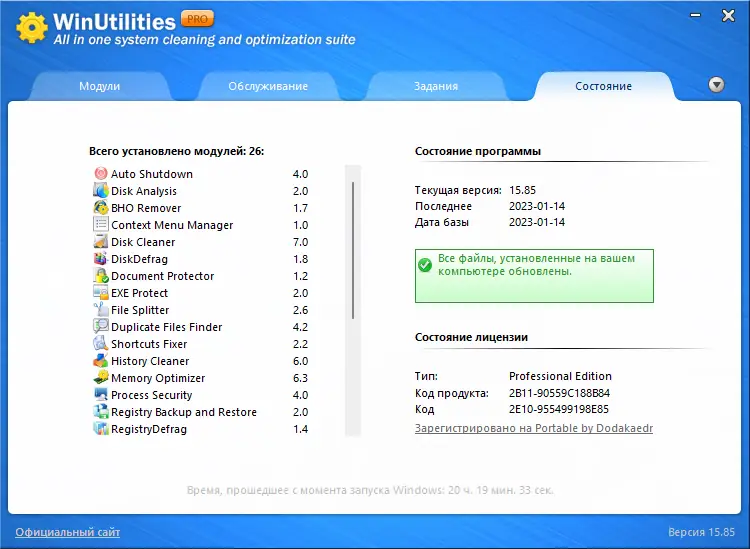Click the Auto Shutdown module icon
The width and height of the screenshot is (750, 549).
coord(100,174)
